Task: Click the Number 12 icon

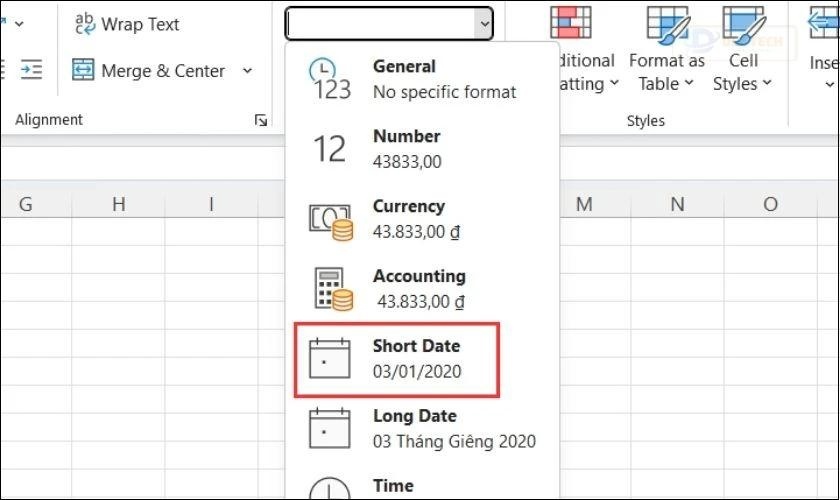Action: 329,149
